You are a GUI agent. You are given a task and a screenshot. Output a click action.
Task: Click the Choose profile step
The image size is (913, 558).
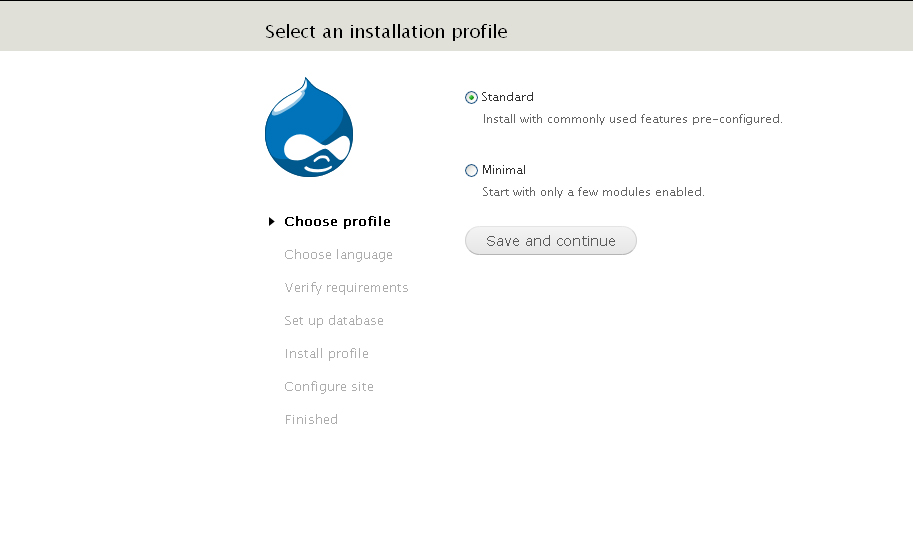pyautogui.click(x=337, y=222)
